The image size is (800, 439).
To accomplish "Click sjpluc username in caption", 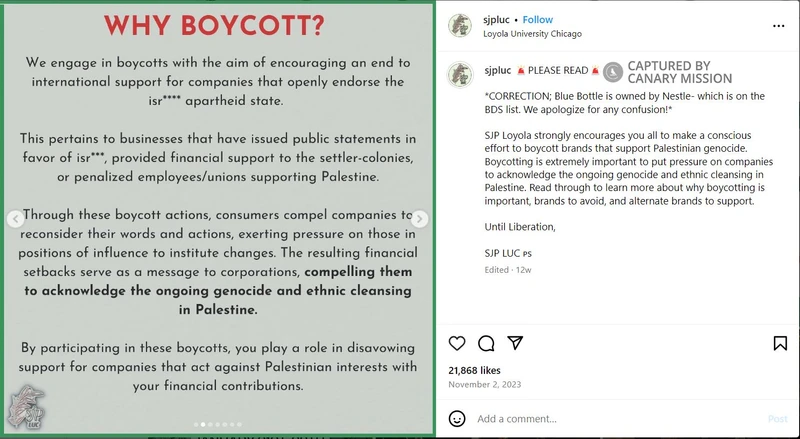I will (497, 70).
